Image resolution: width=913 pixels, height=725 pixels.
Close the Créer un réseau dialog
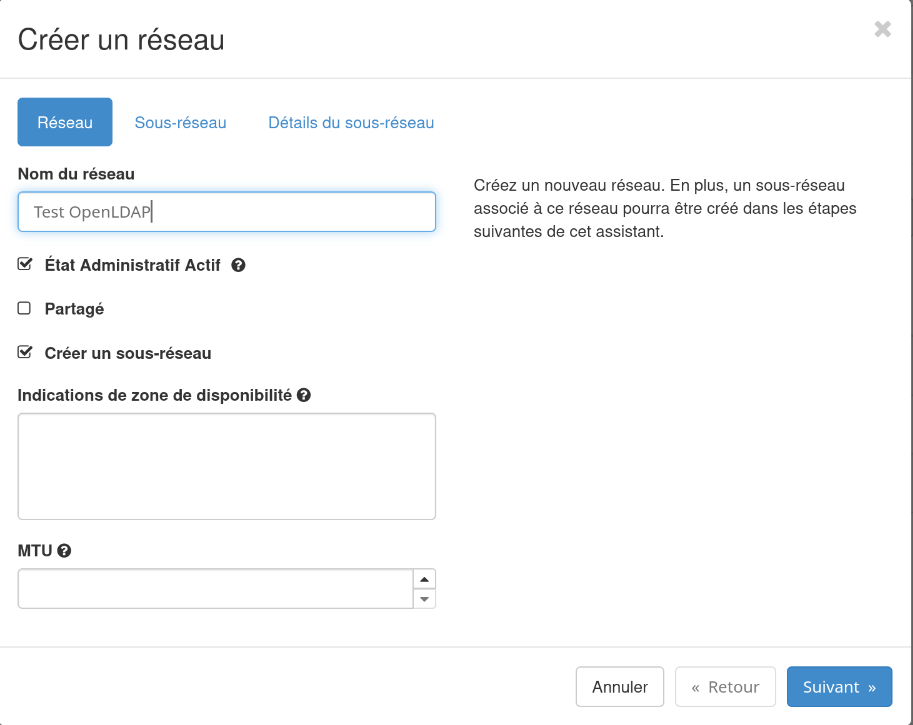click(882, 29)
